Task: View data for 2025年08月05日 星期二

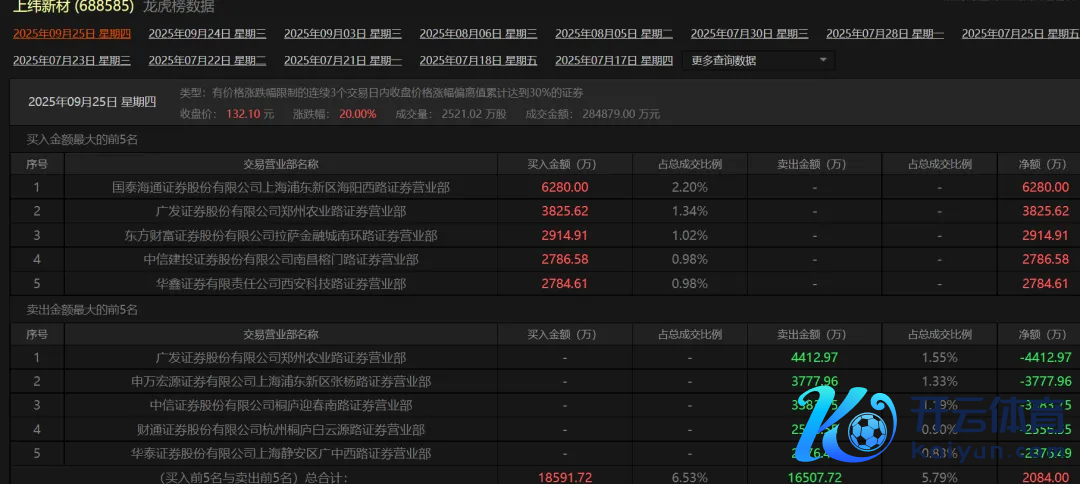Action: pos(614,34)
